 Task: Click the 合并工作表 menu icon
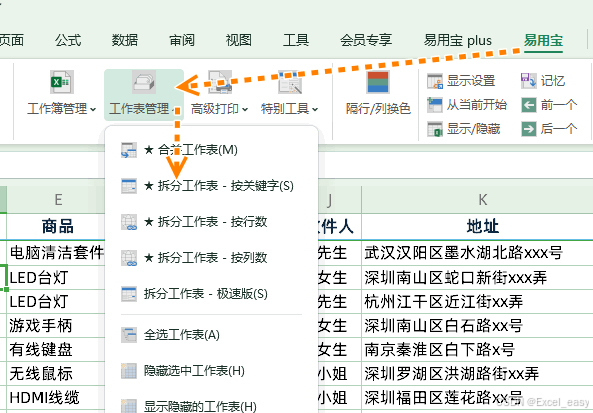tap(129, 150)
